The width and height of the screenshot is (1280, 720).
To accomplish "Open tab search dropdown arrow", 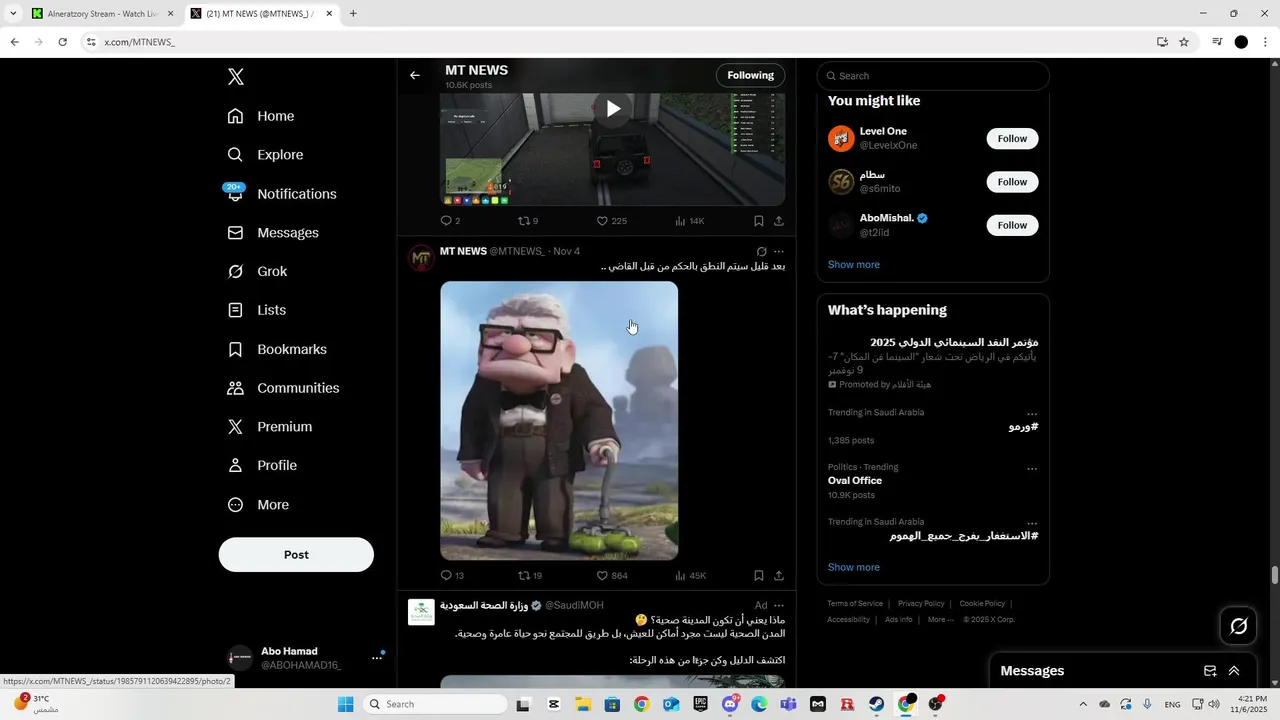I will (x=13, y=14).
